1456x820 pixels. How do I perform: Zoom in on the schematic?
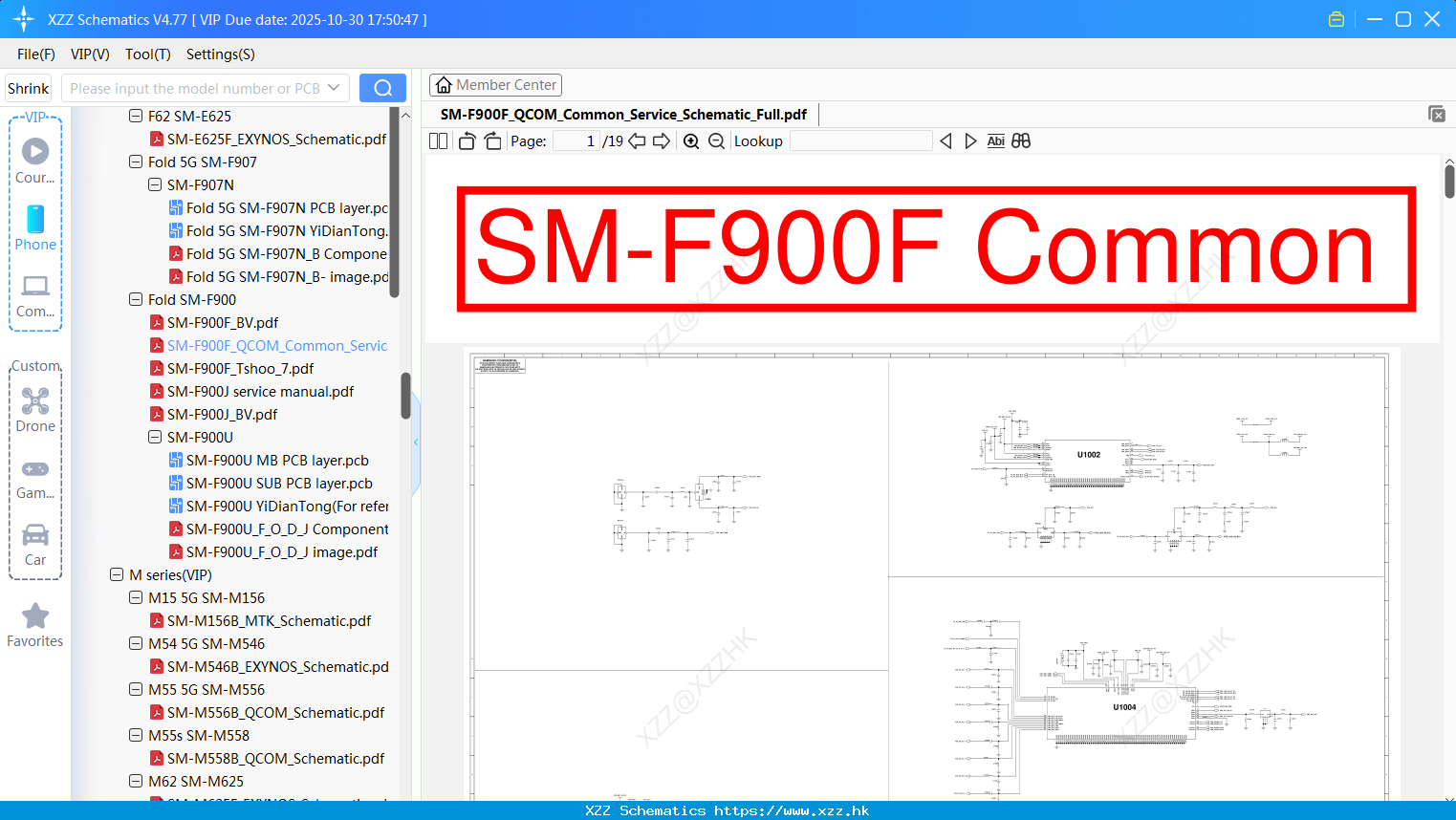coord(691,141)
